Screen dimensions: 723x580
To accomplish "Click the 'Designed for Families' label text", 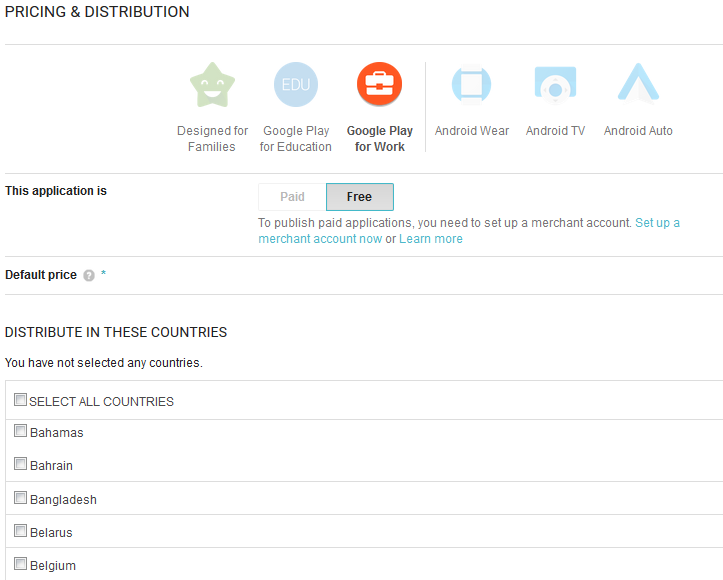I will tap(212, 139).
